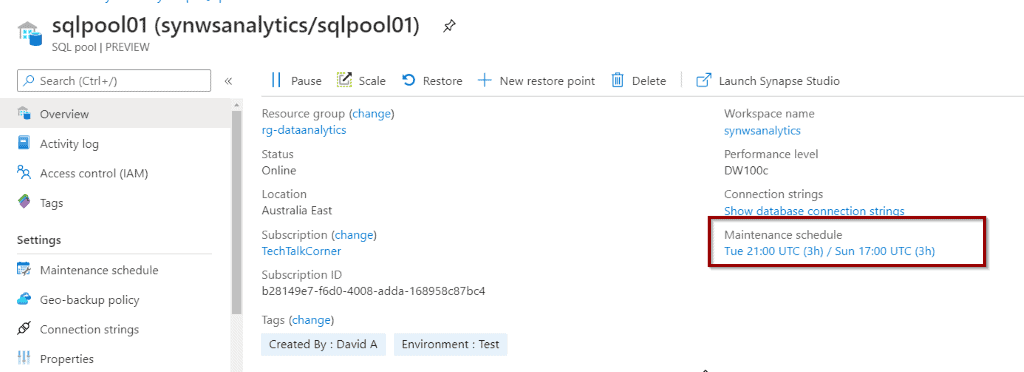Click the Geo-backup policy cloud icon

pyautogui.click(x=24, y=300)
